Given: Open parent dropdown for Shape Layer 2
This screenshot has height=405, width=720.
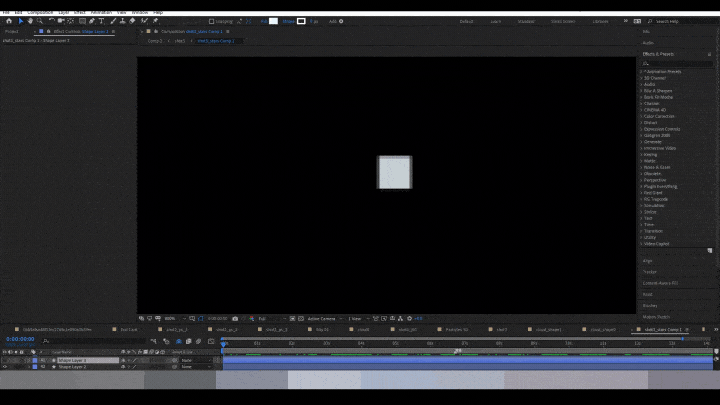Looking at the screenshot, I should [x=196, y=367].
